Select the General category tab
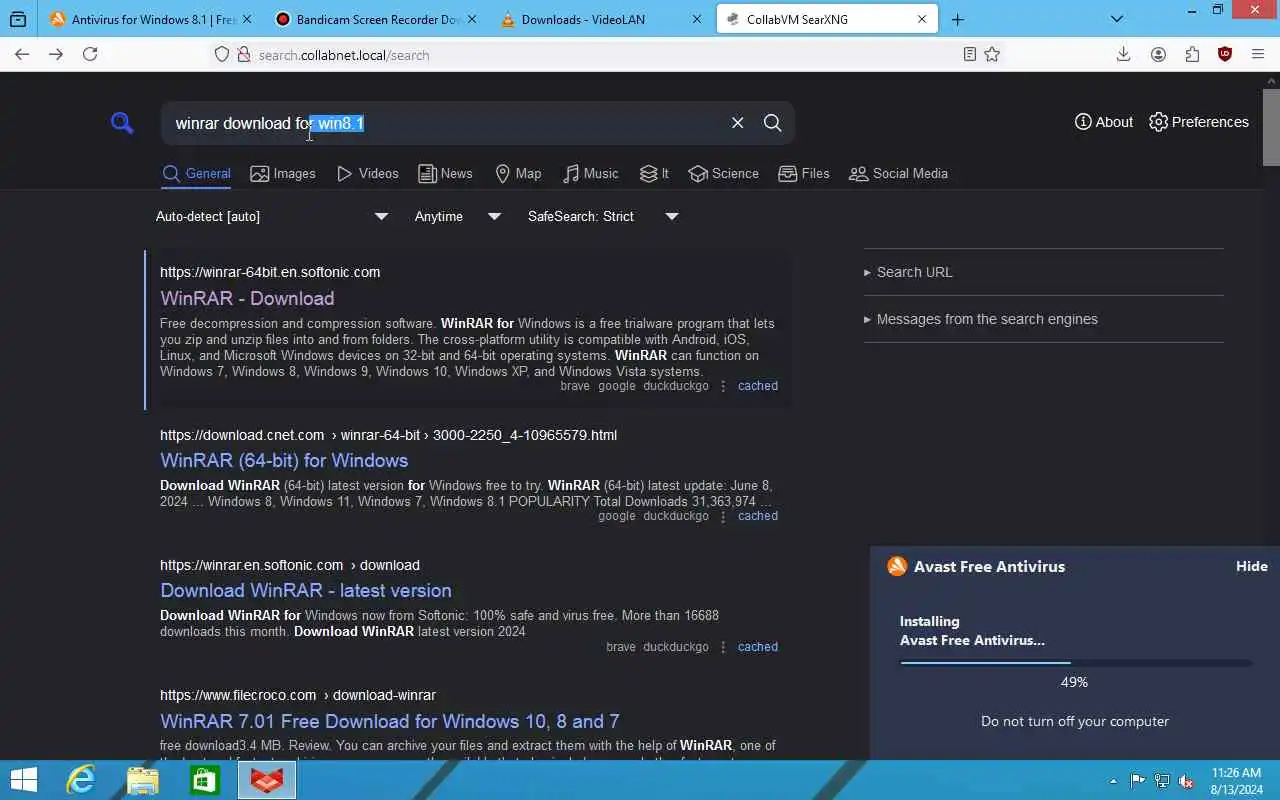The width and height of the screenshot is (1280, 800). 197,173
